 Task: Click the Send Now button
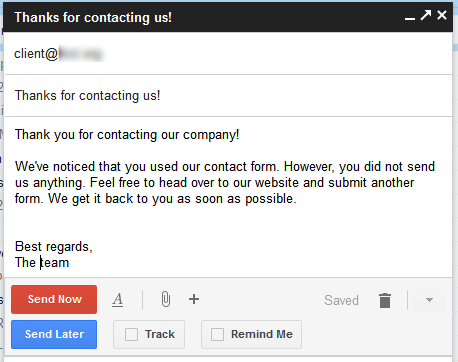[x=54, y=299]
